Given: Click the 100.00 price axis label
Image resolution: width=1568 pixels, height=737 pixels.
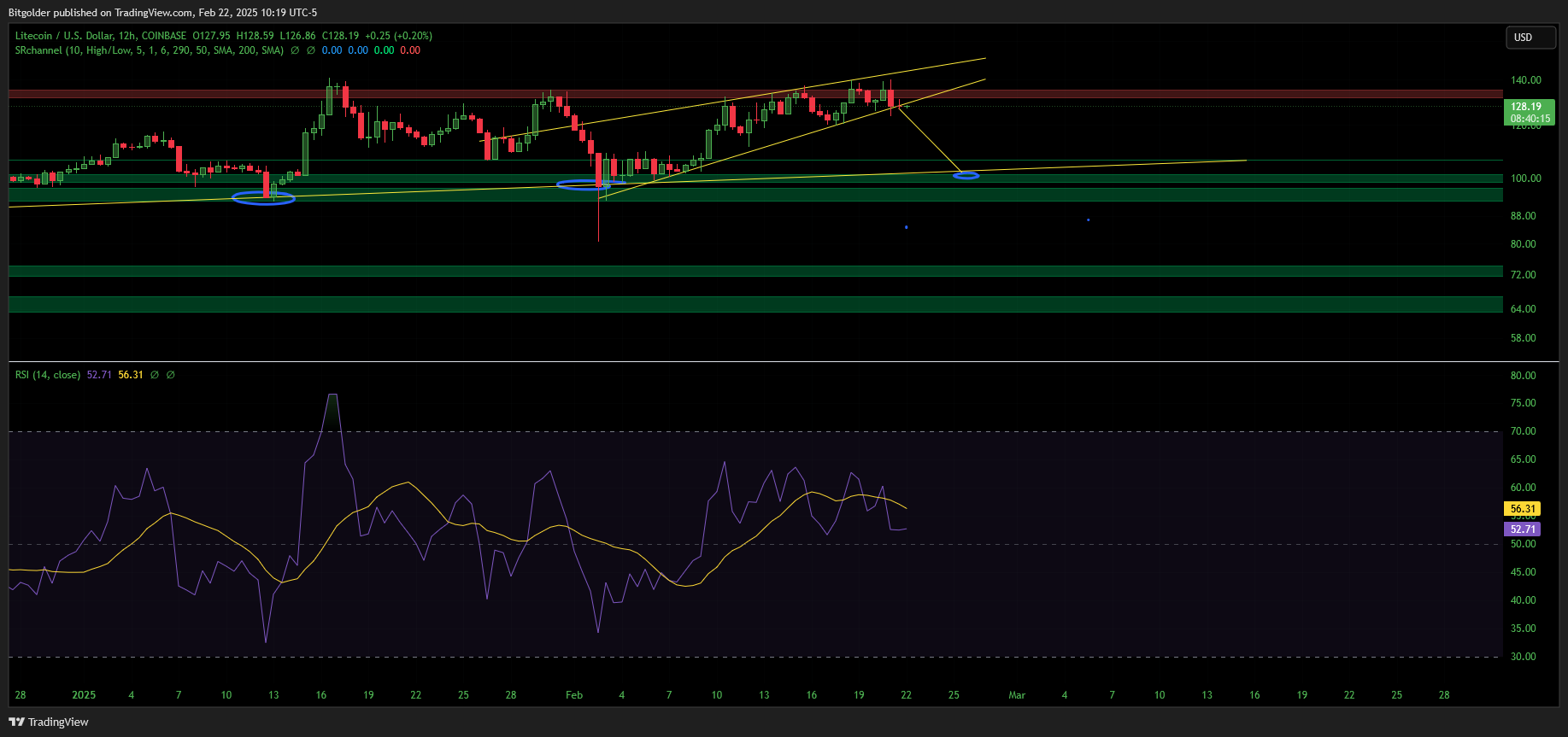Looking at the screenshot, I should point(1525,178).
